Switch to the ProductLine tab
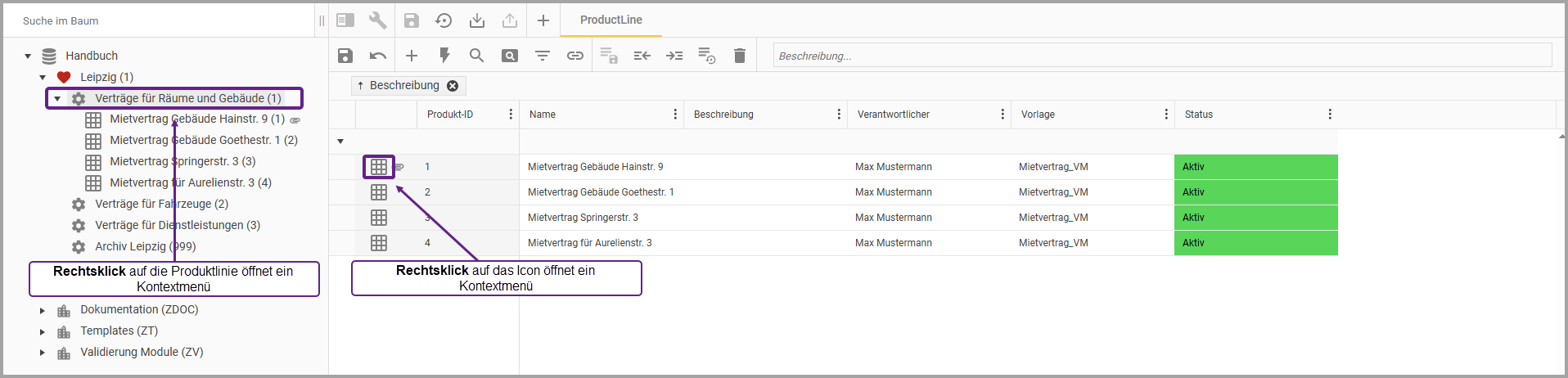The width and height of the screenshot is (1568, 378). 611,20
